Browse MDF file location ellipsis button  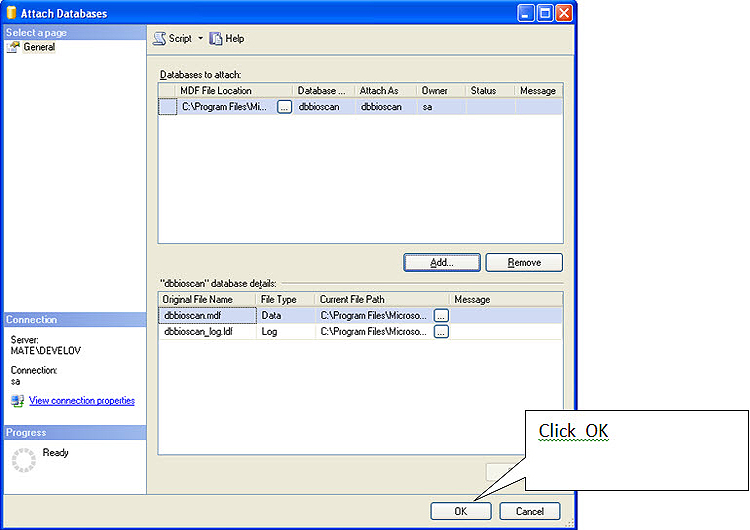pyautogui.click(x=284, y=107)
